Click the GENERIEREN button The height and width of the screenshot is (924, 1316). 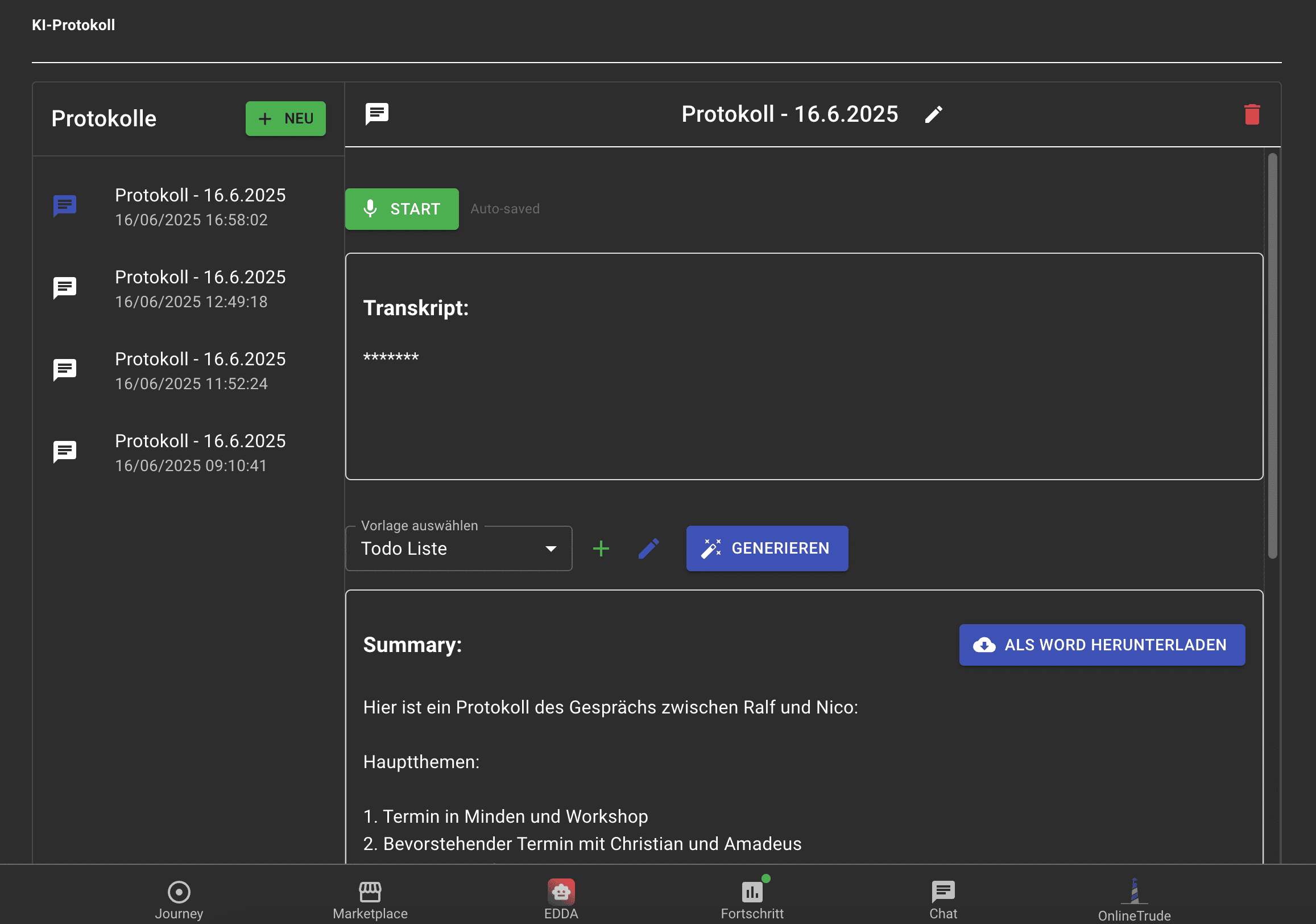766,548
